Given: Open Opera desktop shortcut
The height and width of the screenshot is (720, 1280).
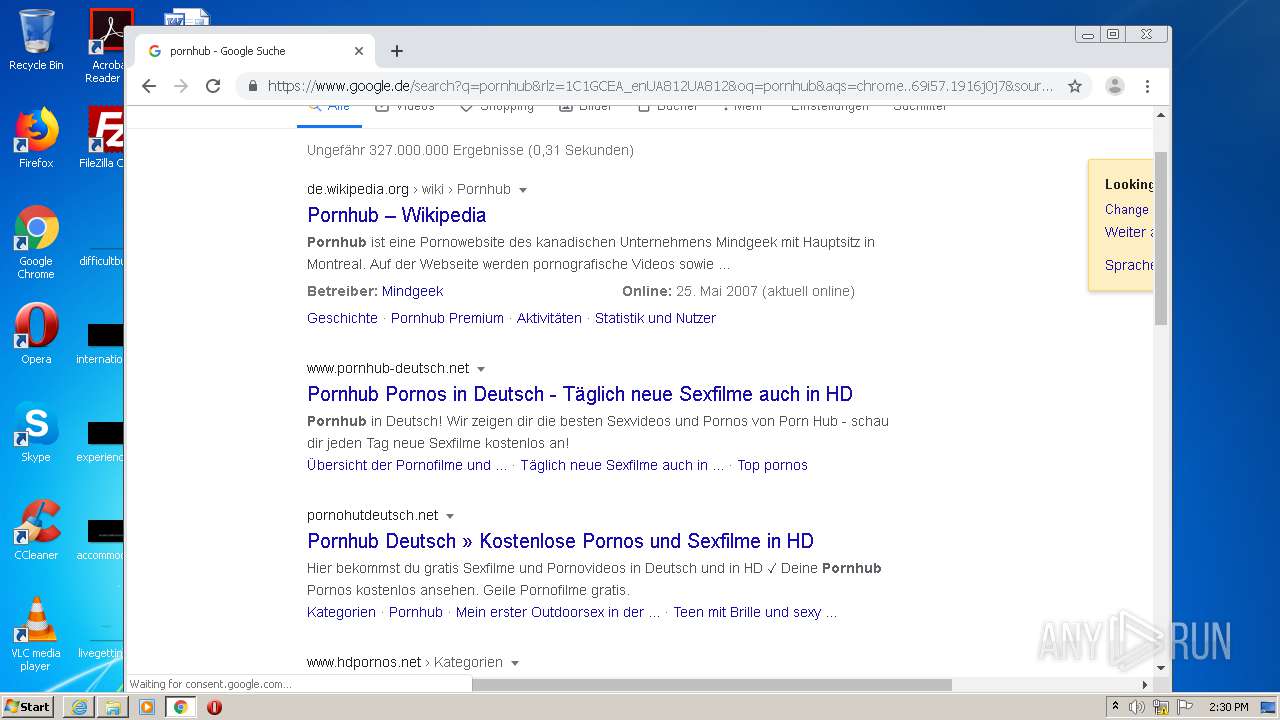Looking at the screenshot, I should 36,334.
